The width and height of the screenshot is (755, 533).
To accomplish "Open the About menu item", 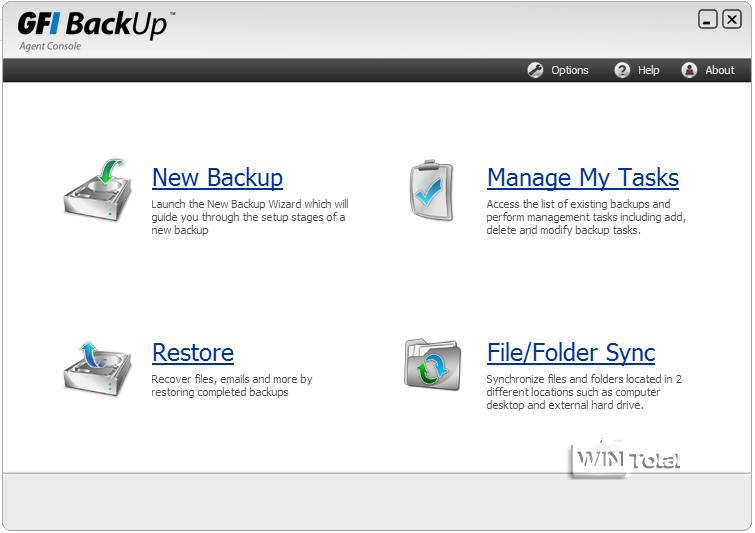I will 720,70.
